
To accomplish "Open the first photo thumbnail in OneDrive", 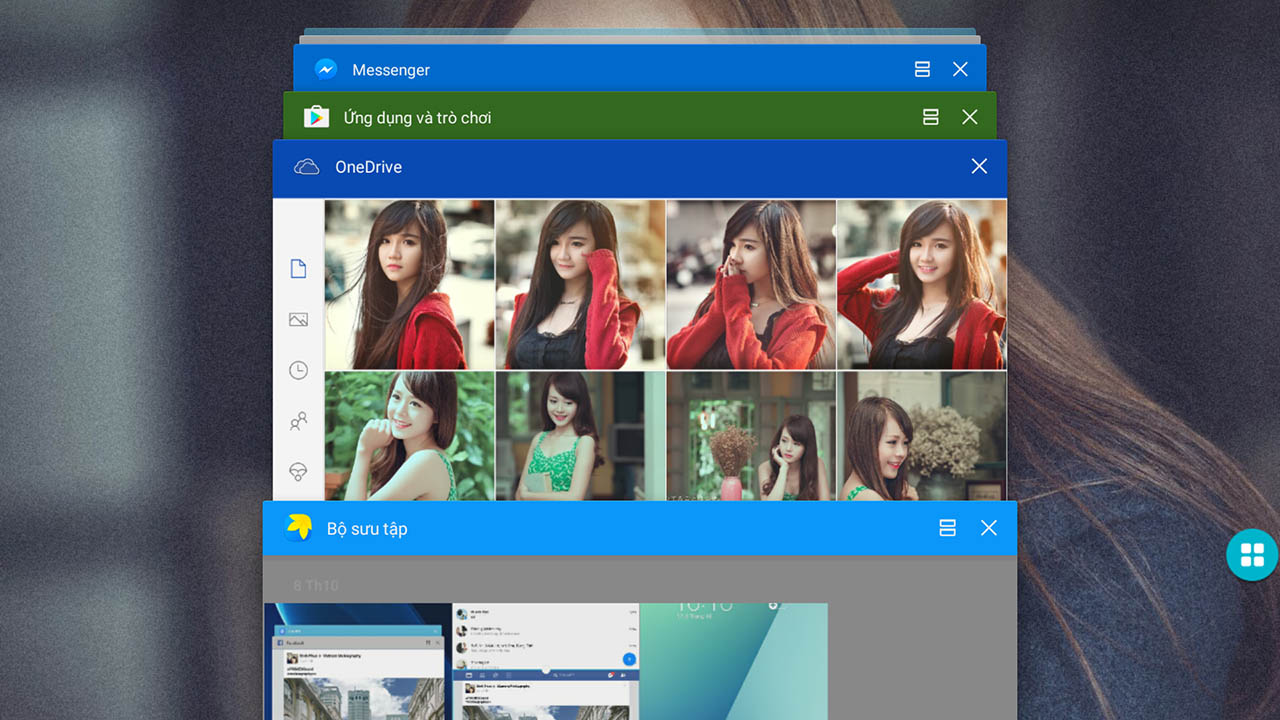I will coord(409,285).
